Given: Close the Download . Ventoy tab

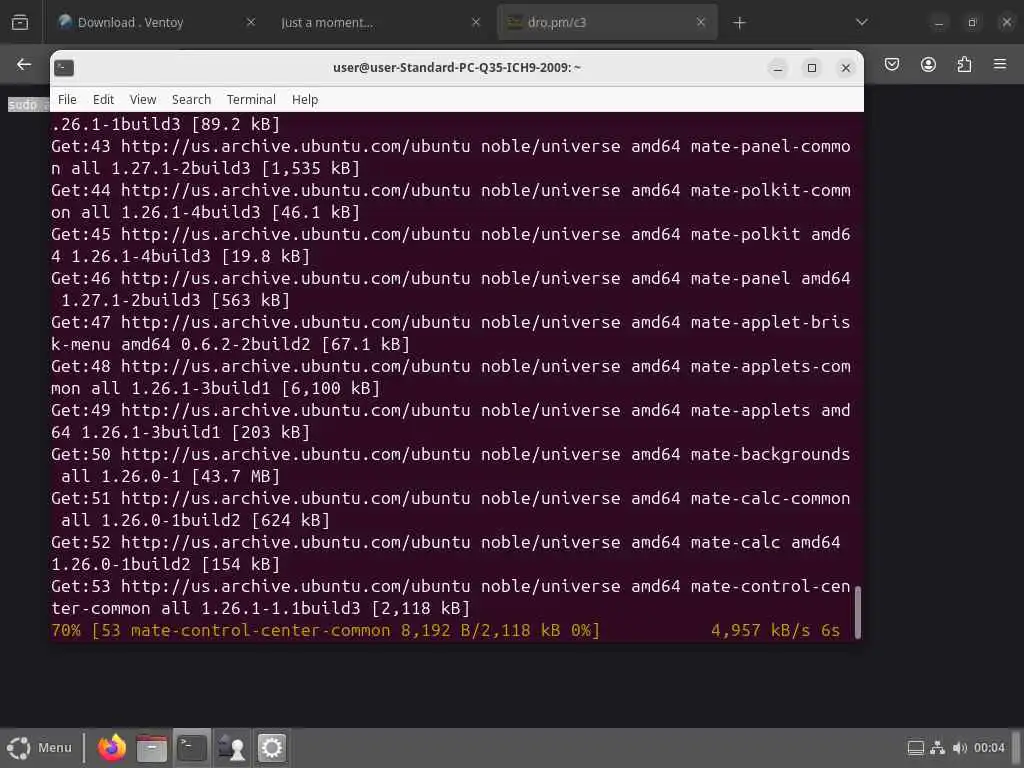Looking at the screenshot, I should (x=250, y=22).
